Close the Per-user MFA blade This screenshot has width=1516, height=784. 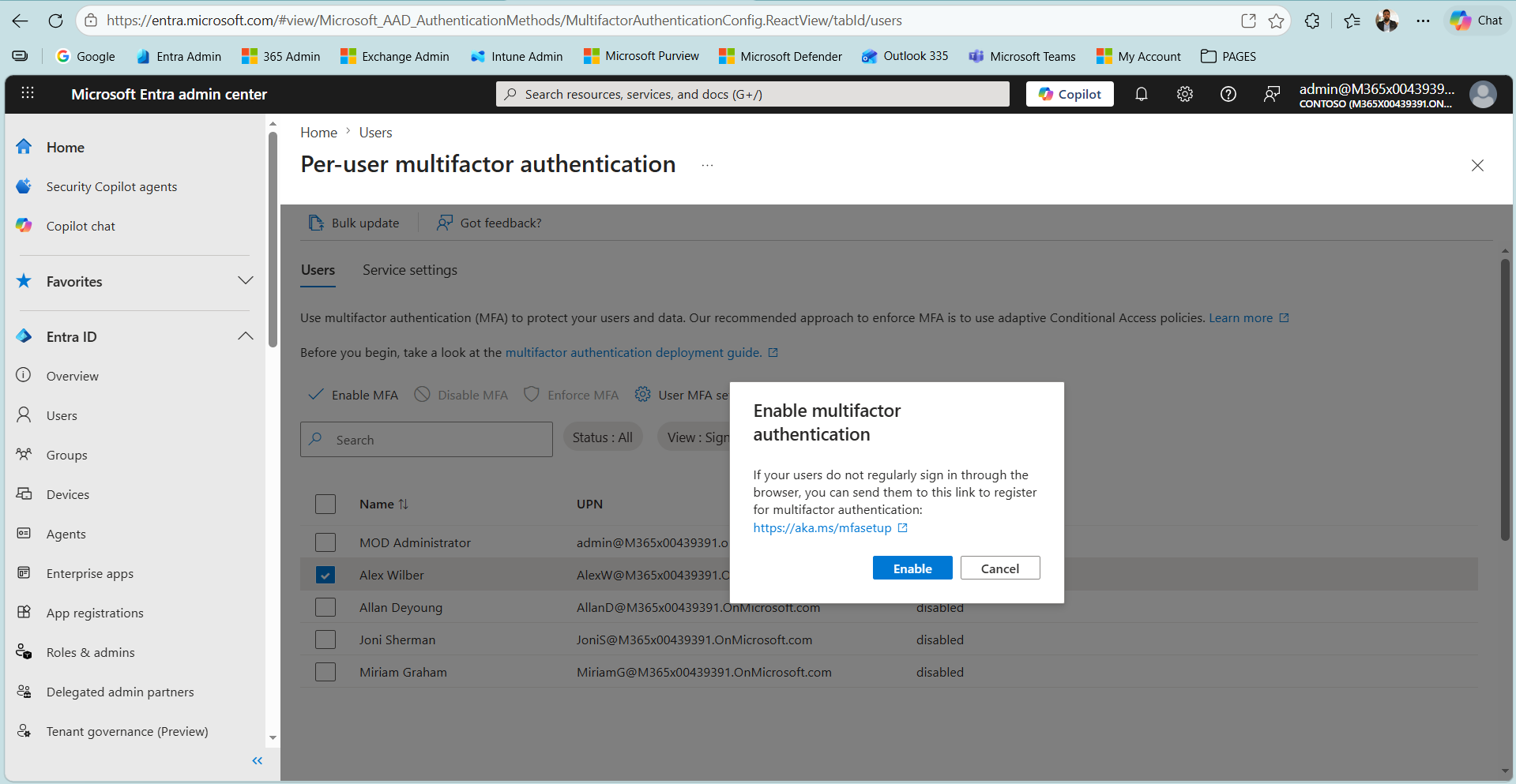[x=1477, y=165]
